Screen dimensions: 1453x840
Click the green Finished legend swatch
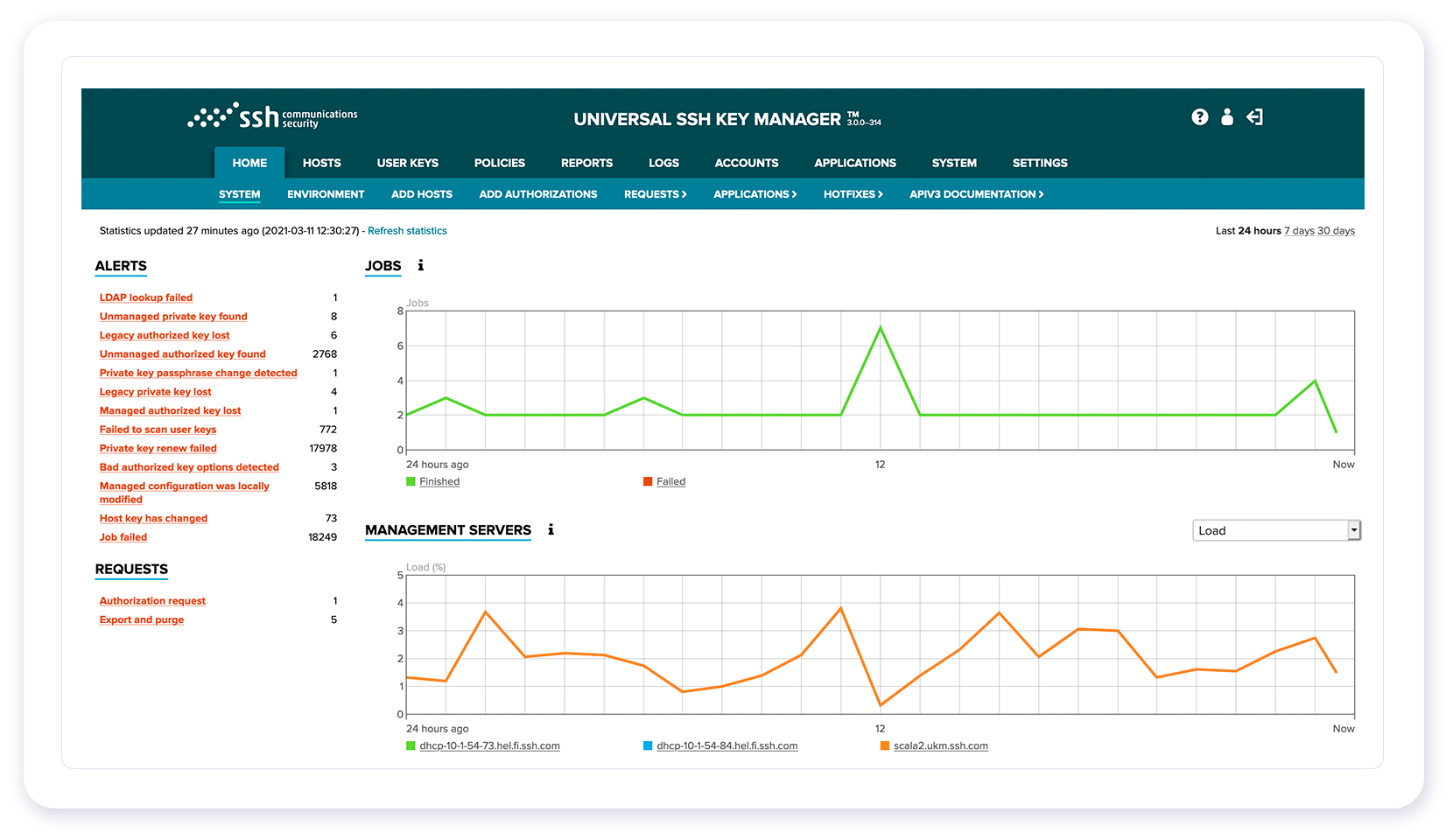point(411,481)
